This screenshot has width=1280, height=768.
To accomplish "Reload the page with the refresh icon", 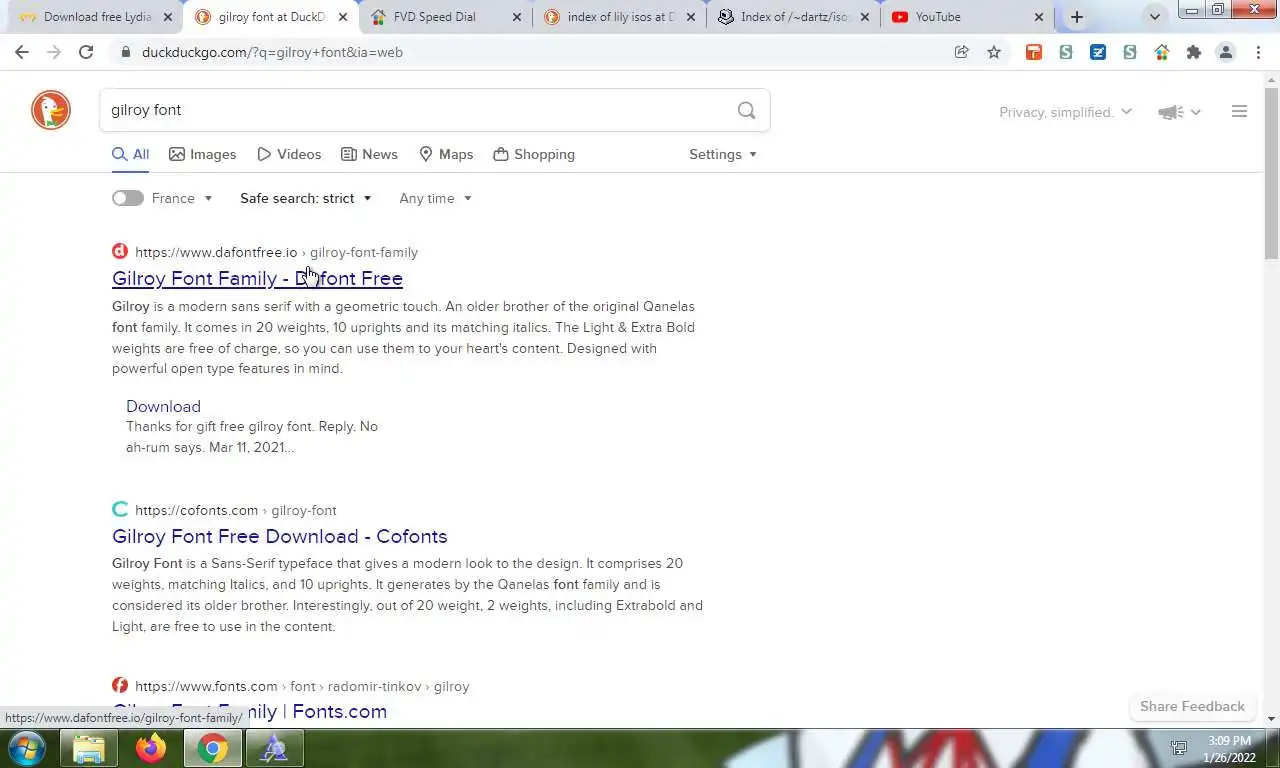I will tap(86, 52).
